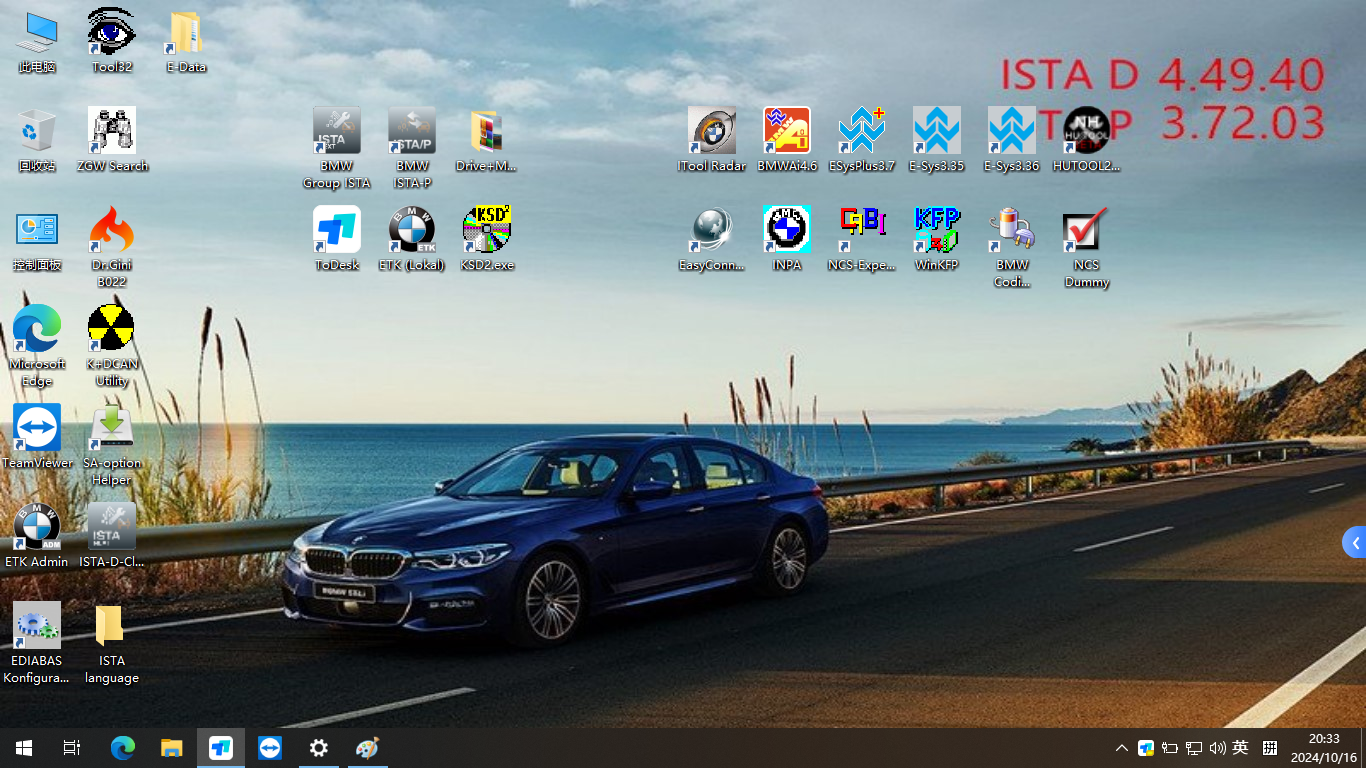This screenshot has width=1366, height=768.
Task: Open the Control Panel (控制面板) icon
Action: point(37,239)
